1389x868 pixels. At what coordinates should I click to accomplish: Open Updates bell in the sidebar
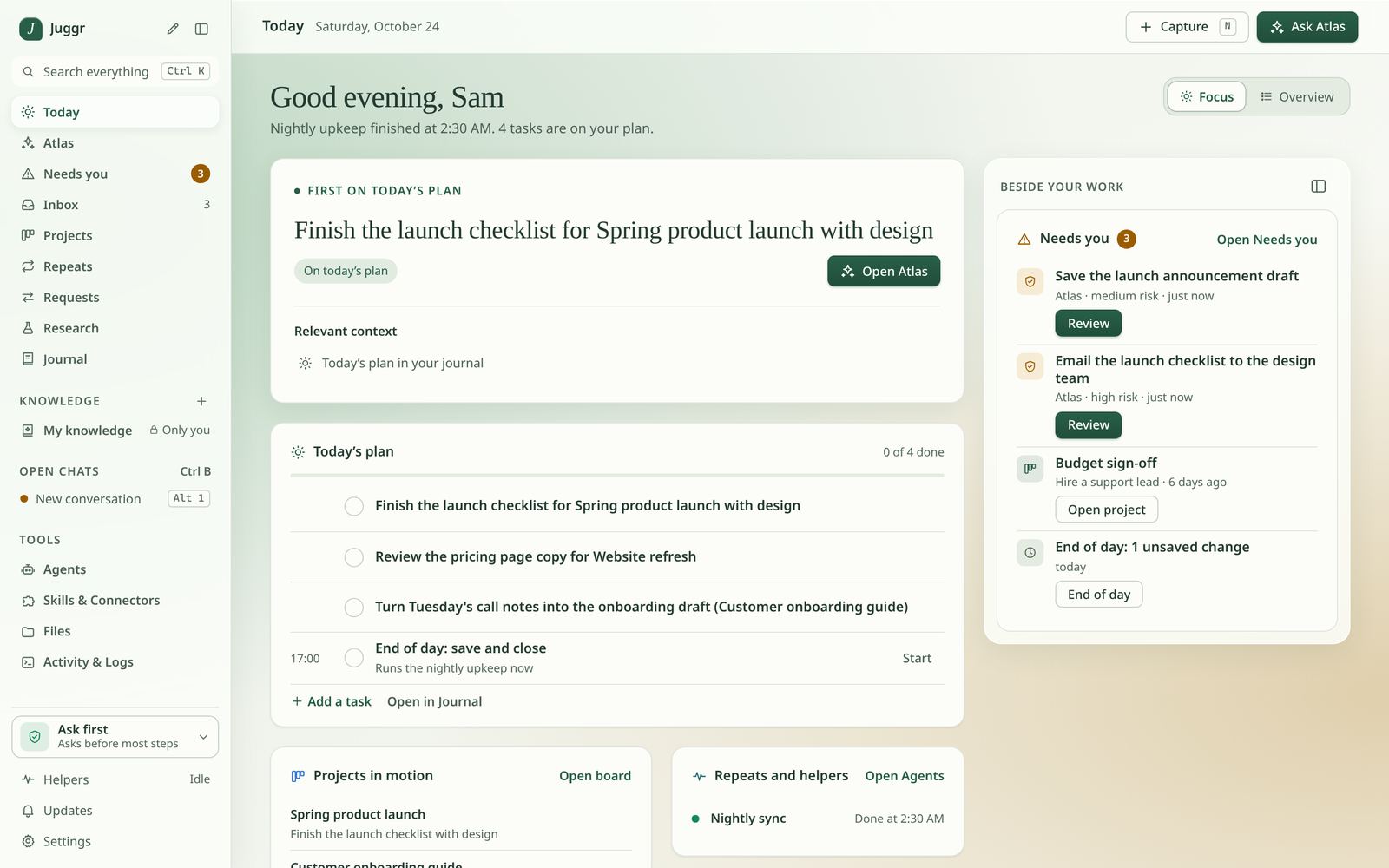coord(115,811)
